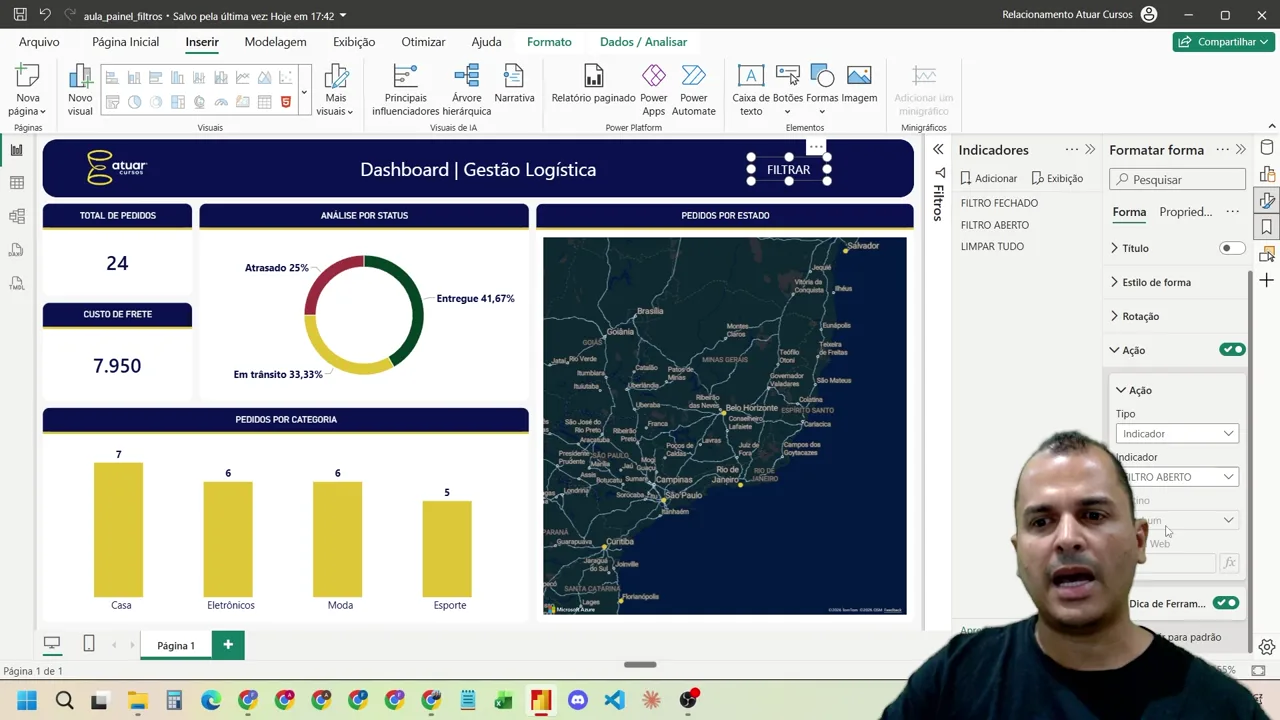Insert a Relatório paginado
Screen dimensions: 1280x720
point(593,84)
